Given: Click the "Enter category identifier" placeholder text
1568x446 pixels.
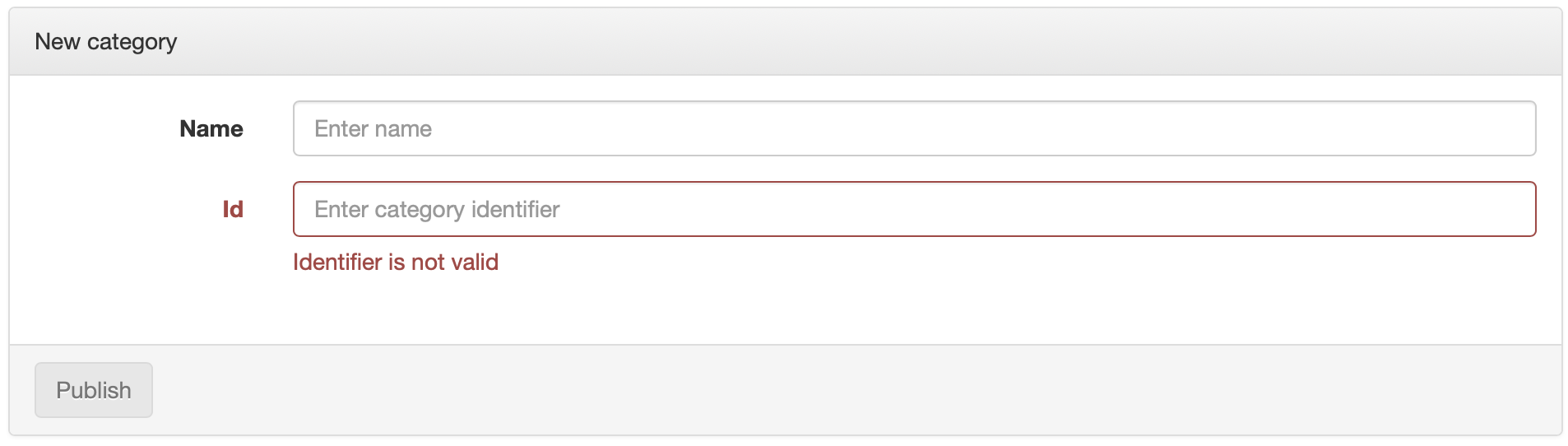Looking at the screenshot, I should point(437,209).
